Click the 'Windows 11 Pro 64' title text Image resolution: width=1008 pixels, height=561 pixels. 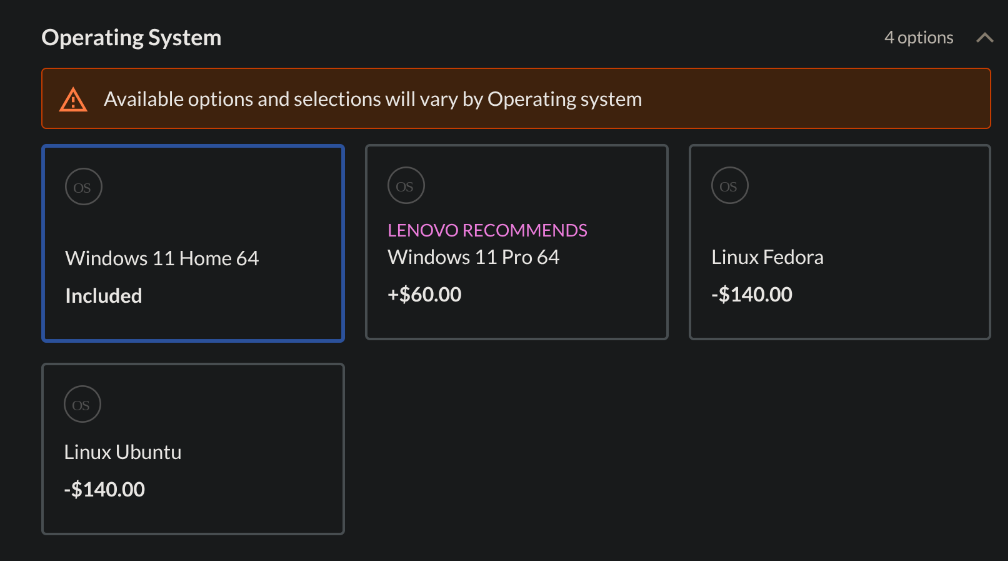tap(473, 257)
